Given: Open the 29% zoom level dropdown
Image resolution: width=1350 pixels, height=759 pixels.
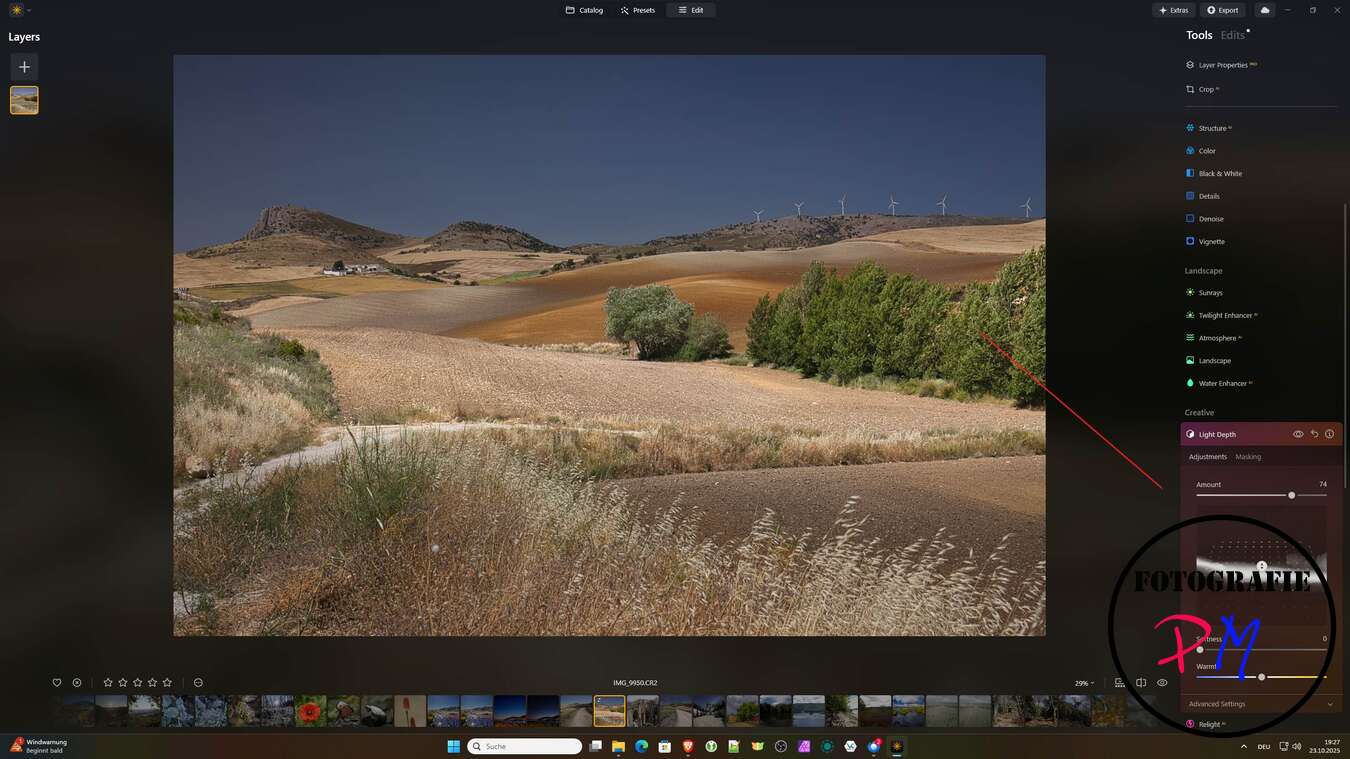Looking at the screenshot, I should [1084, 683].
